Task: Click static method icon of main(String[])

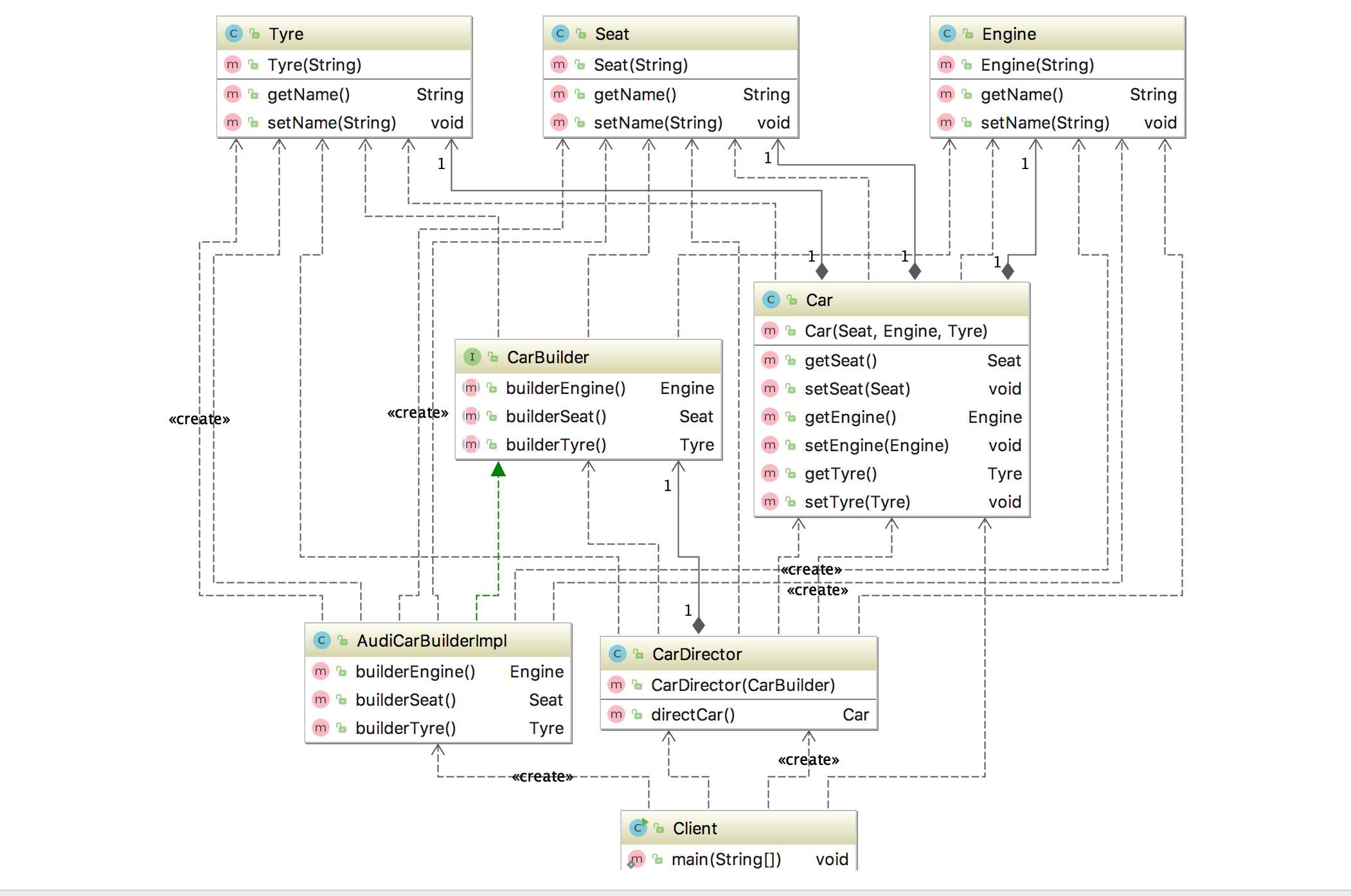Action: 636,859
